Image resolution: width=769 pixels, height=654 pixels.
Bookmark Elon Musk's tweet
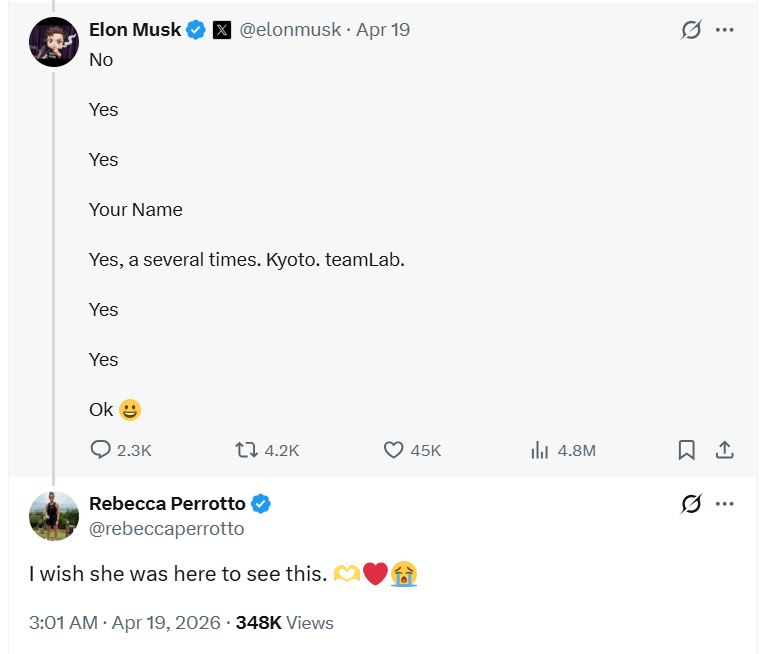tap(687, 450)
